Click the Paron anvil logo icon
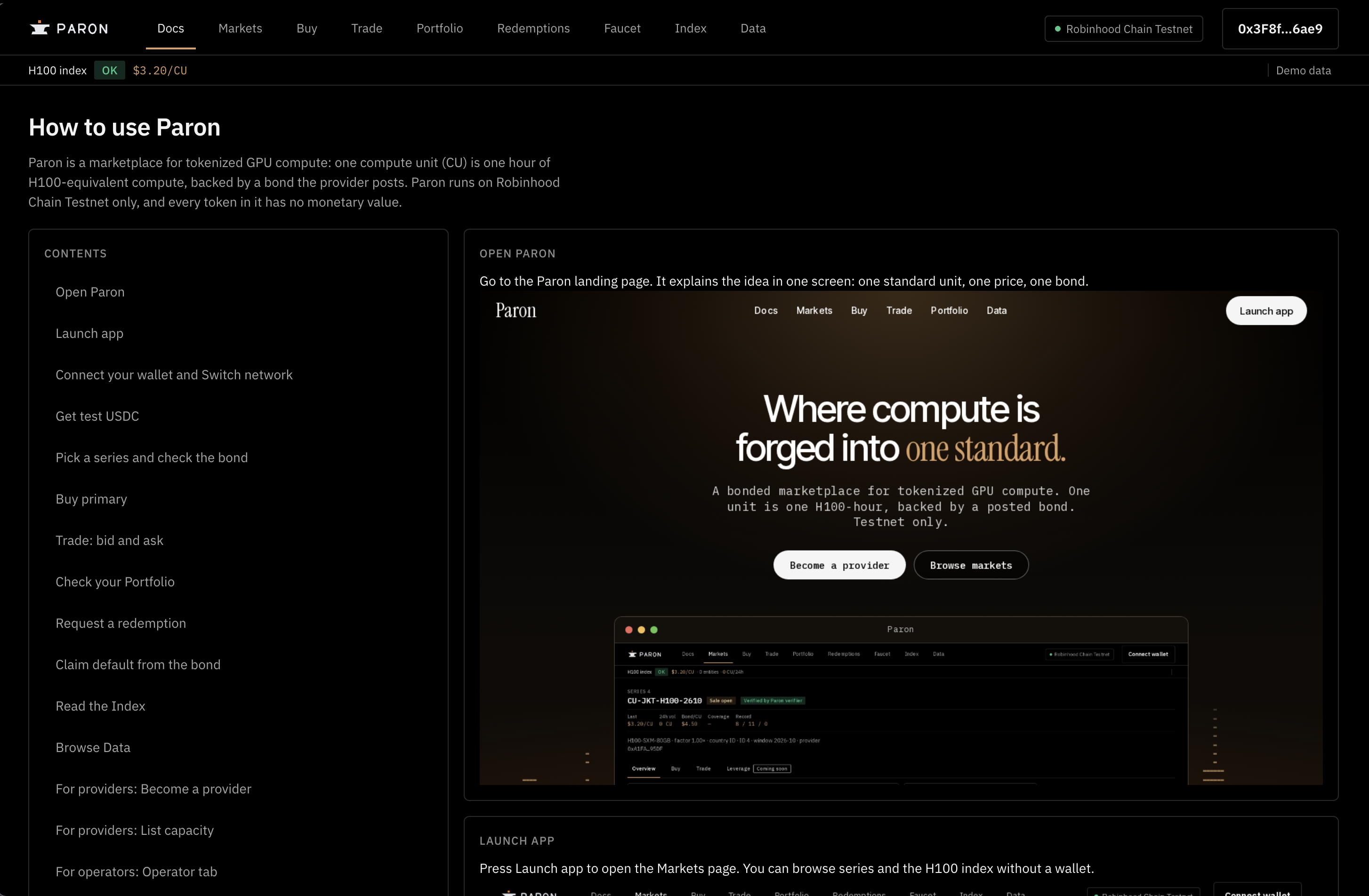 tap(40, 28)
